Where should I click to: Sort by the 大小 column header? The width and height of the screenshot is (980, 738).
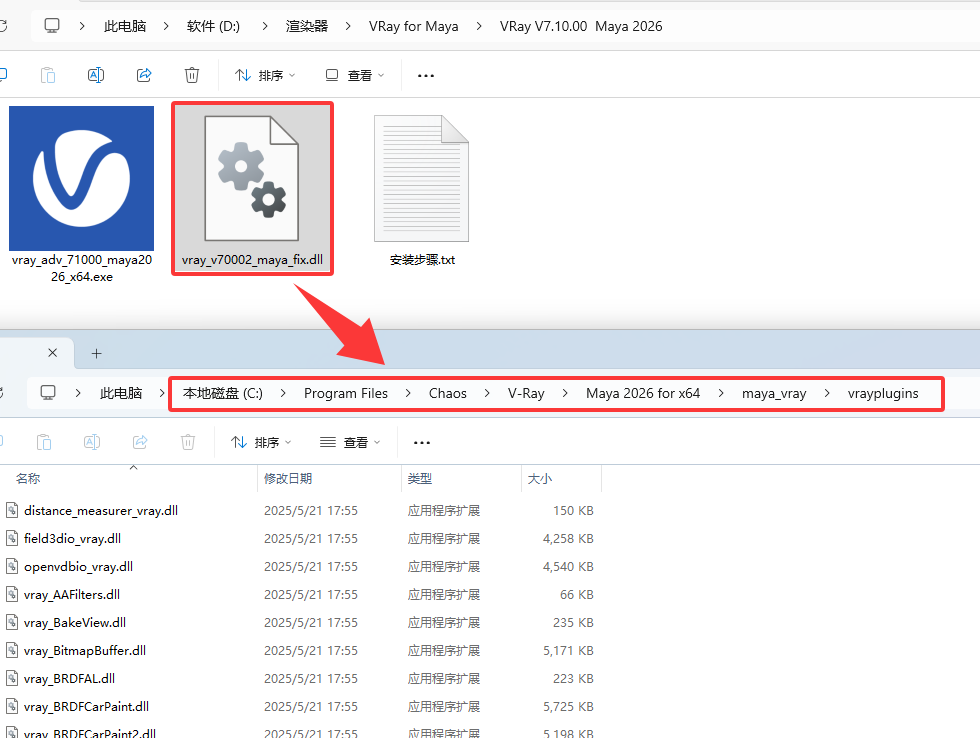(539, 479)
